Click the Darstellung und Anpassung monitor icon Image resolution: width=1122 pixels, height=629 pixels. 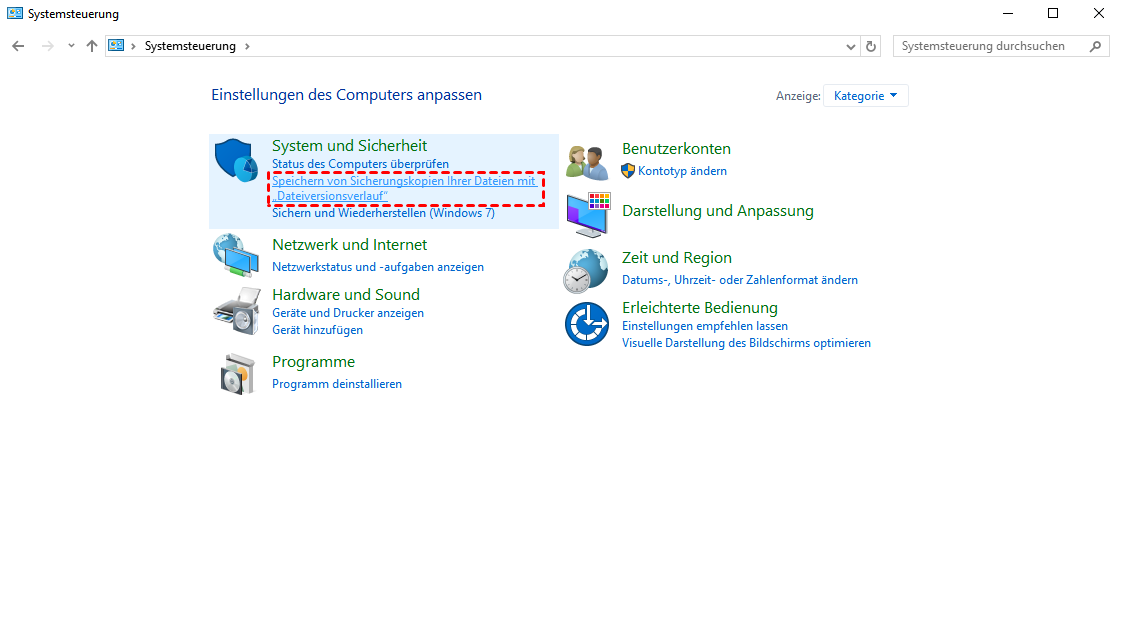(x=587, y=213)
